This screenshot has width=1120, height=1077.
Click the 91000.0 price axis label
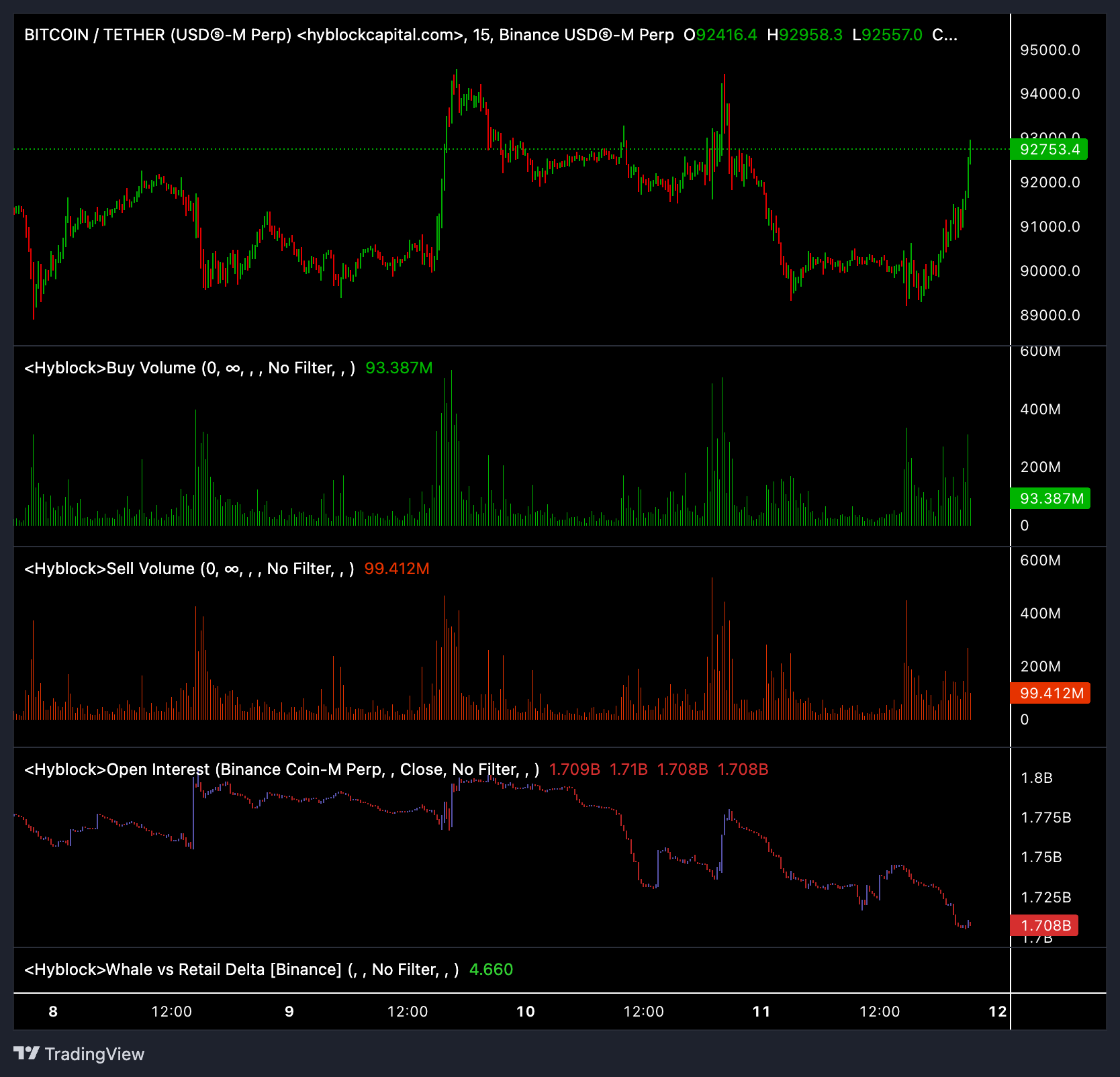point(1050,227)
